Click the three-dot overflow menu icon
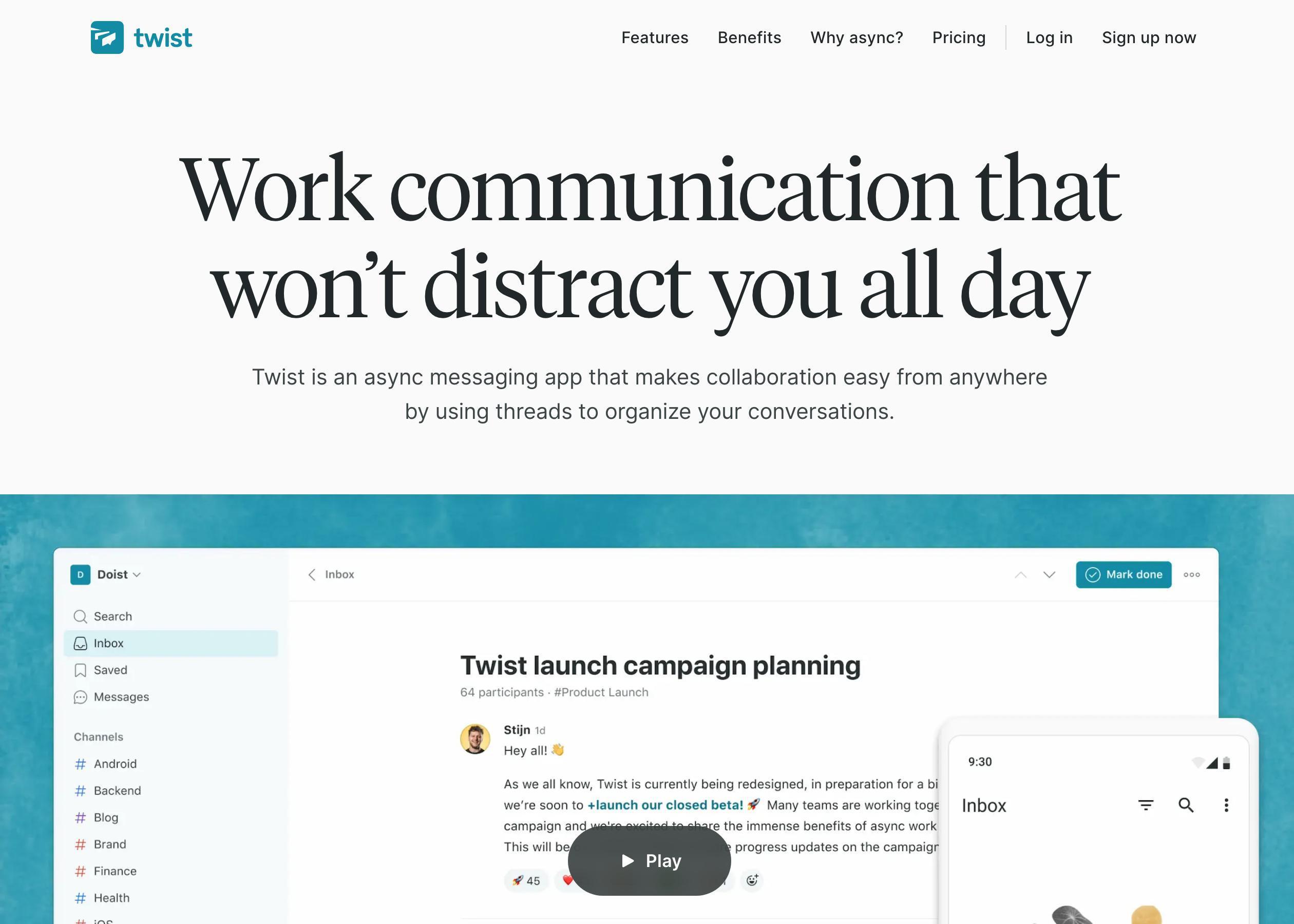The image size is (1294, 924). point(1191,574)
